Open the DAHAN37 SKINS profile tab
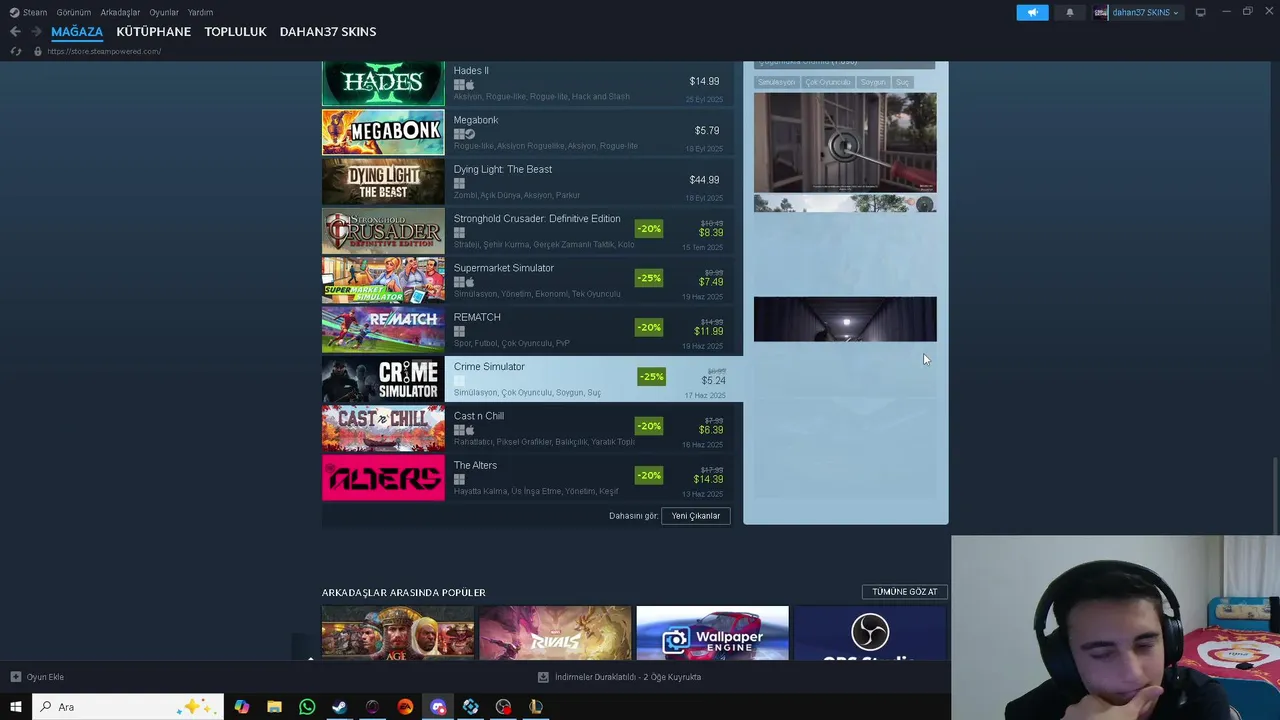 coord(328,32)
